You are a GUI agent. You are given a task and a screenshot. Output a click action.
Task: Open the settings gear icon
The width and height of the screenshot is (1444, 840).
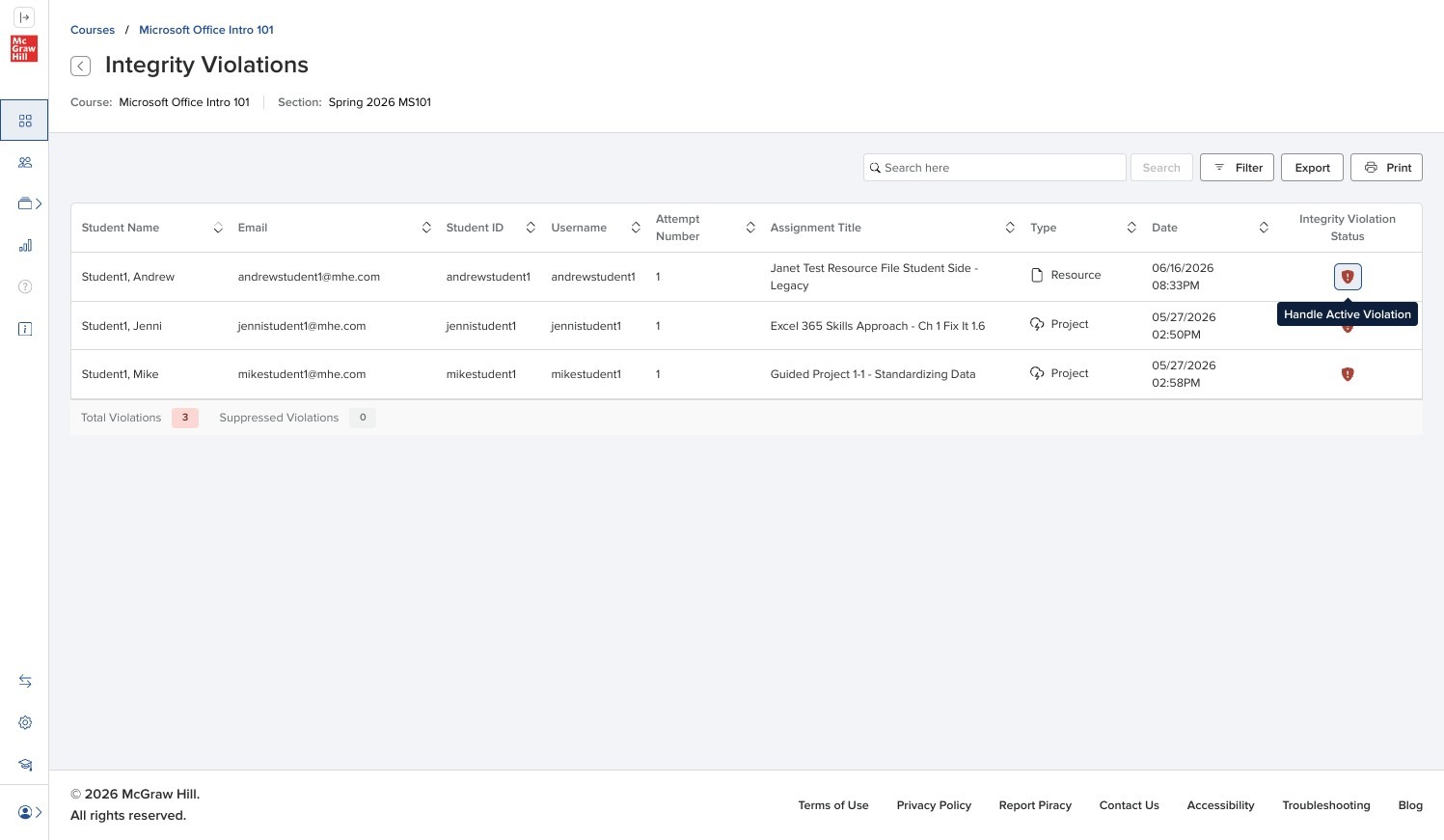click(x=25, y=722)
